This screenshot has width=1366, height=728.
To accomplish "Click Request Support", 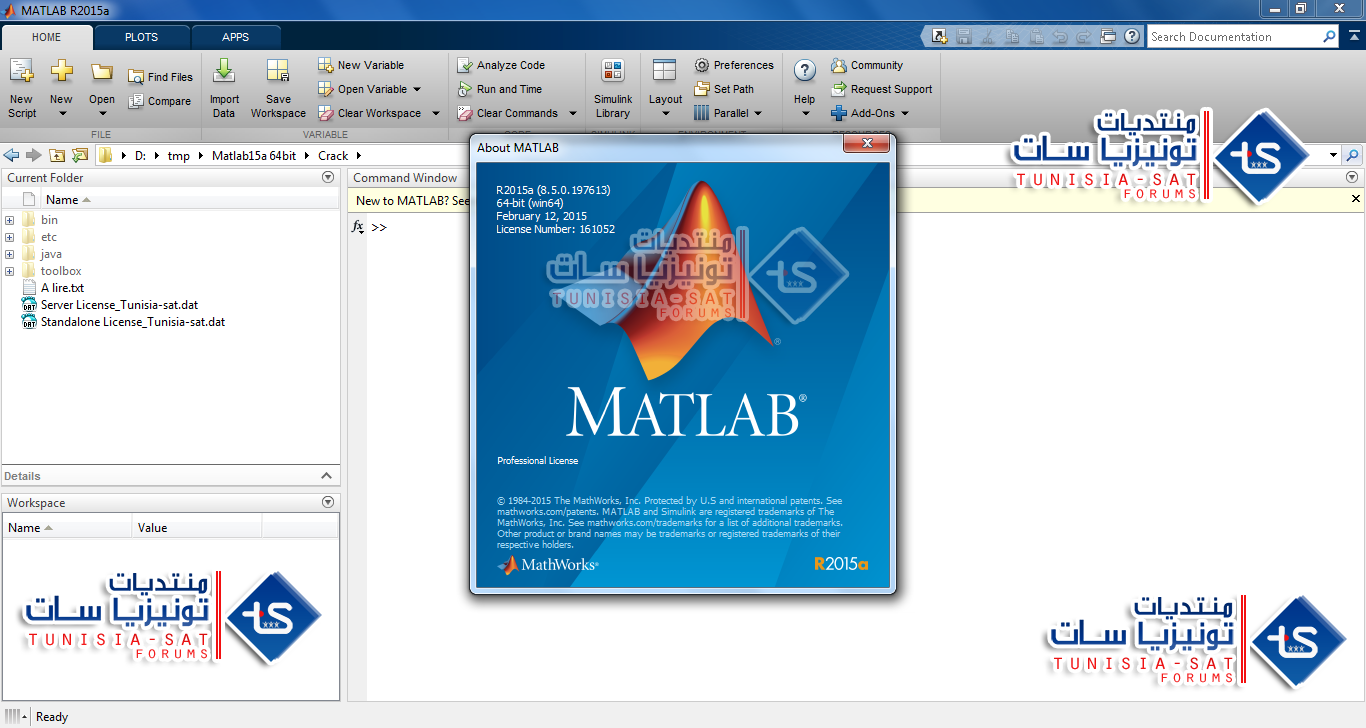I will pos(881,89).
